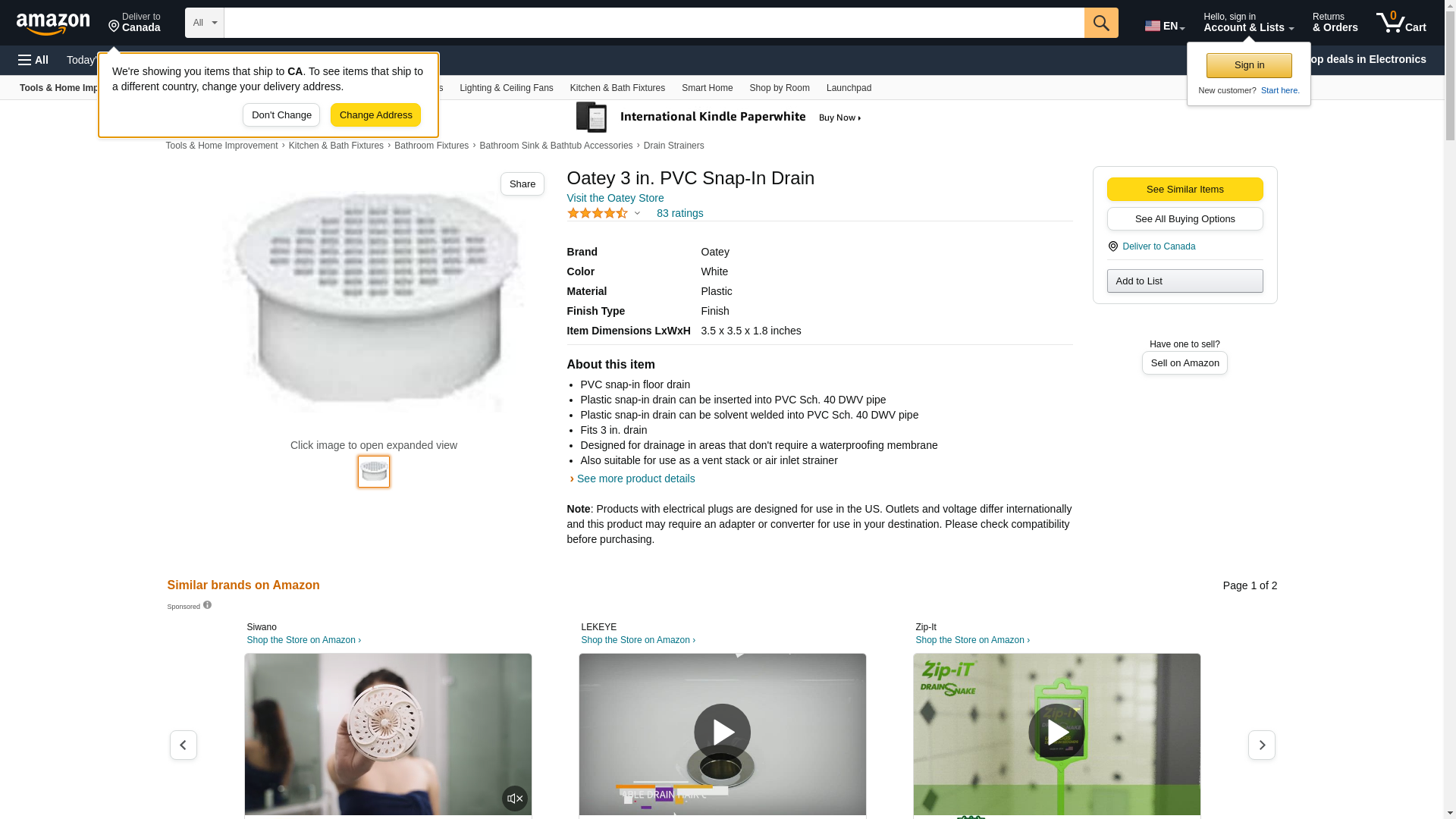Expand the search category All dropdown
Viewport: 1456px width, 819px height.
coord(205,23)
